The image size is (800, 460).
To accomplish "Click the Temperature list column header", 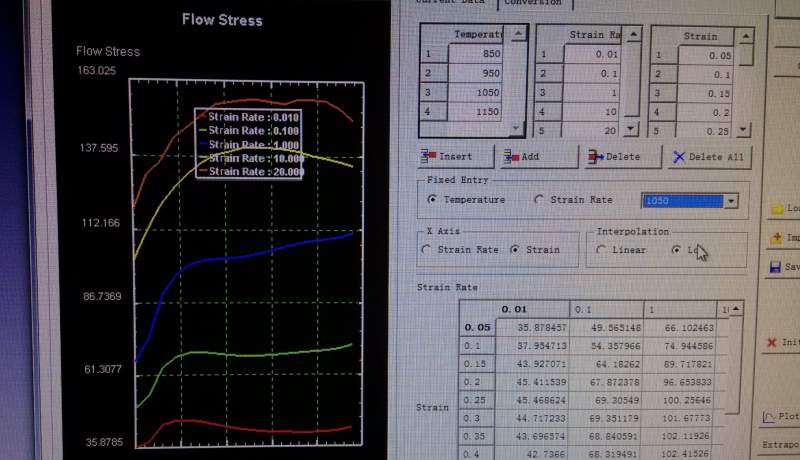I will [x=476, y=34].
